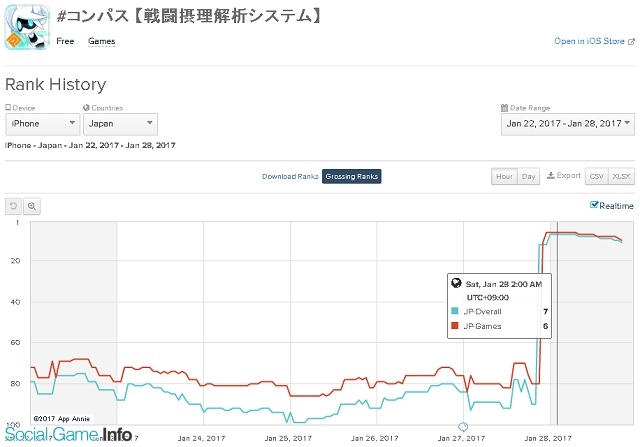Open the Japan country dropdown
This screenshot has height=447, width=640.
click(x=120, y=124)
